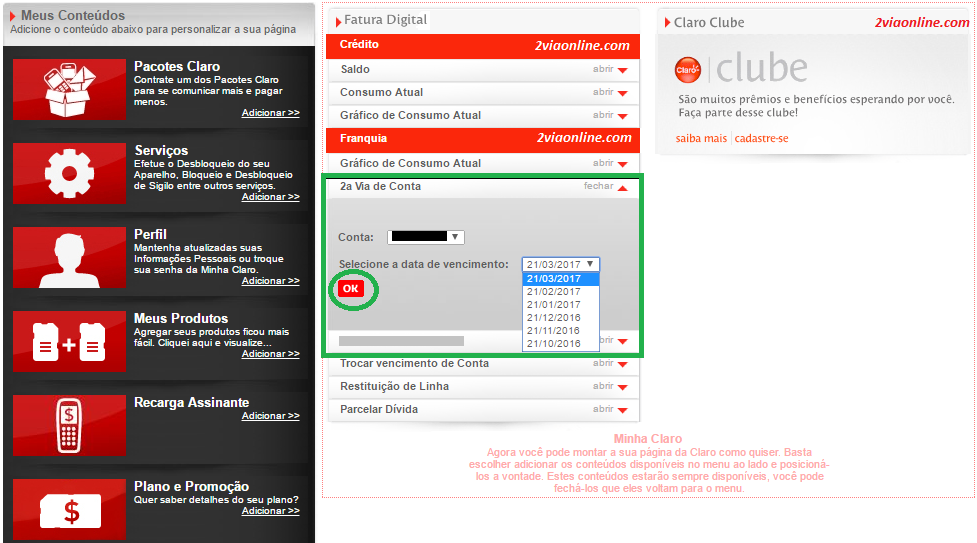Viewport: 977px width, 543px height.
Task: Add the Perfil content
Action: (270, 281)
